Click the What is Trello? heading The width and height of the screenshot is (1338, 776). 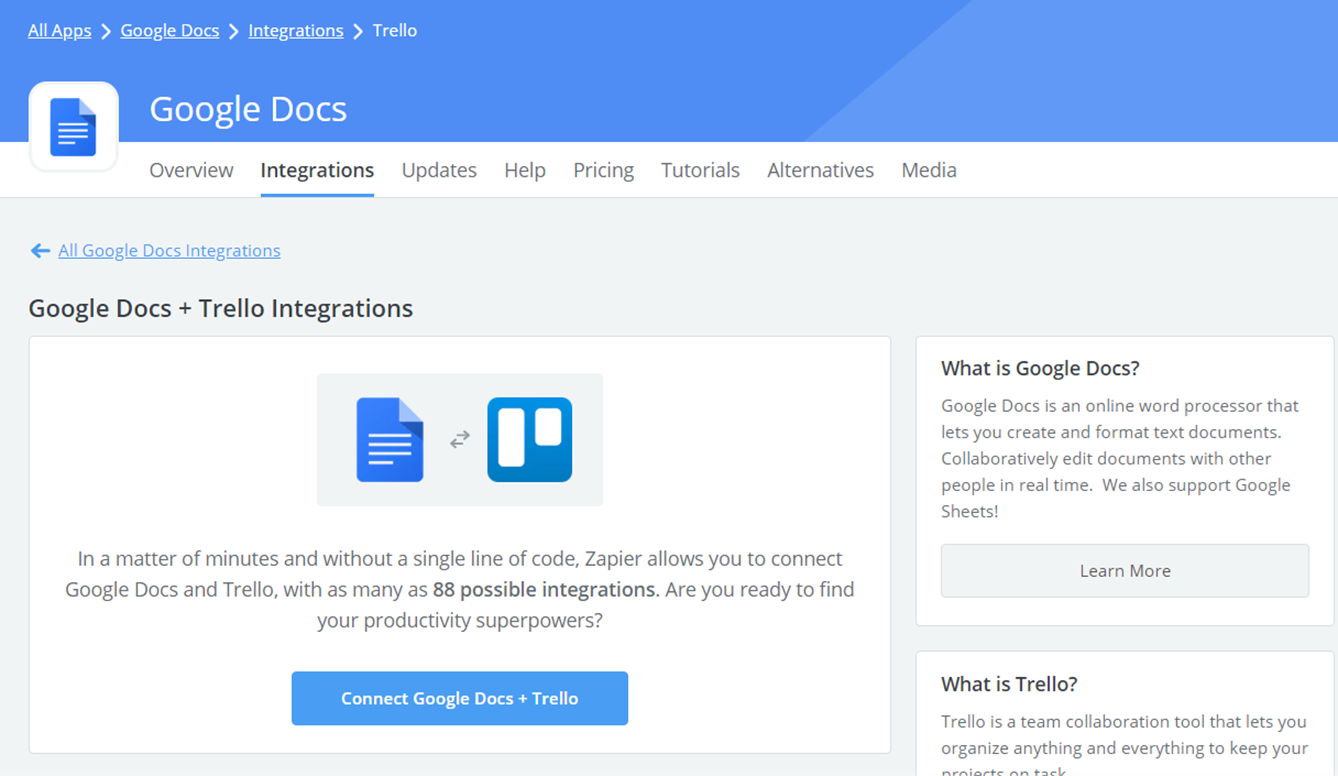click(x=1009, y=684)
